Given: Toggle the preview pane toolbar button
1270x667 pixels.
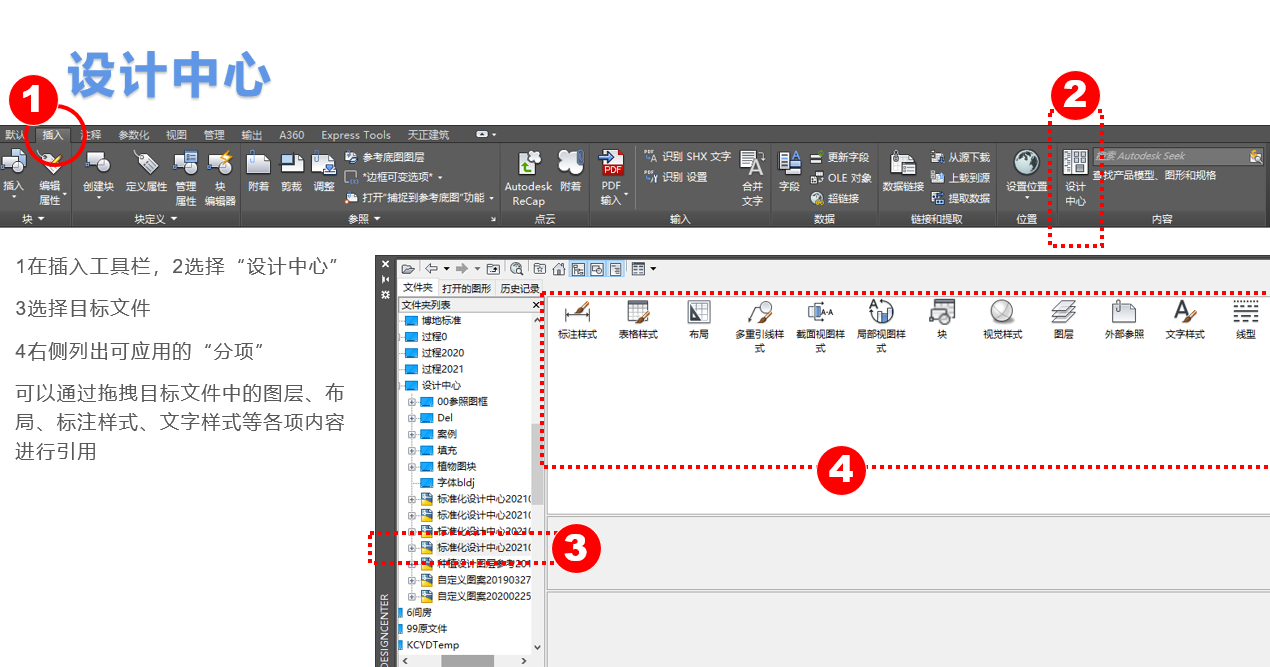Looking at the screenshot, I should tap(597, 269).
